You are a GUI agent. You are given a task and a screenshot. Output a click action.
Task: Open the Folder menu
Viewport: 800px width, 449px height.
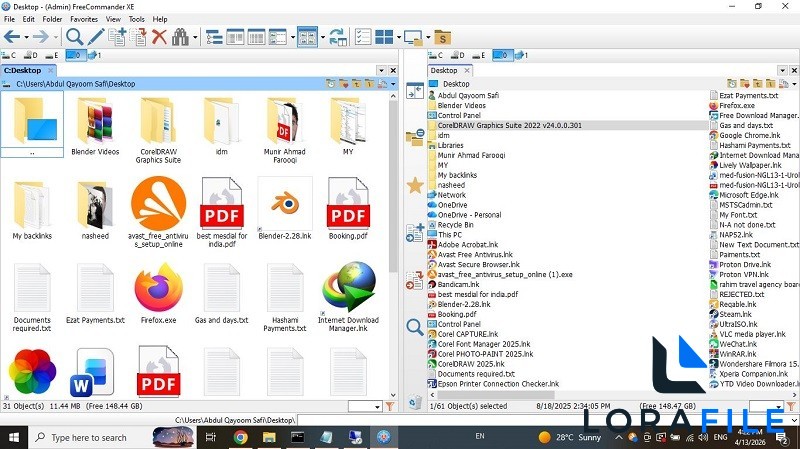point(52,19)
